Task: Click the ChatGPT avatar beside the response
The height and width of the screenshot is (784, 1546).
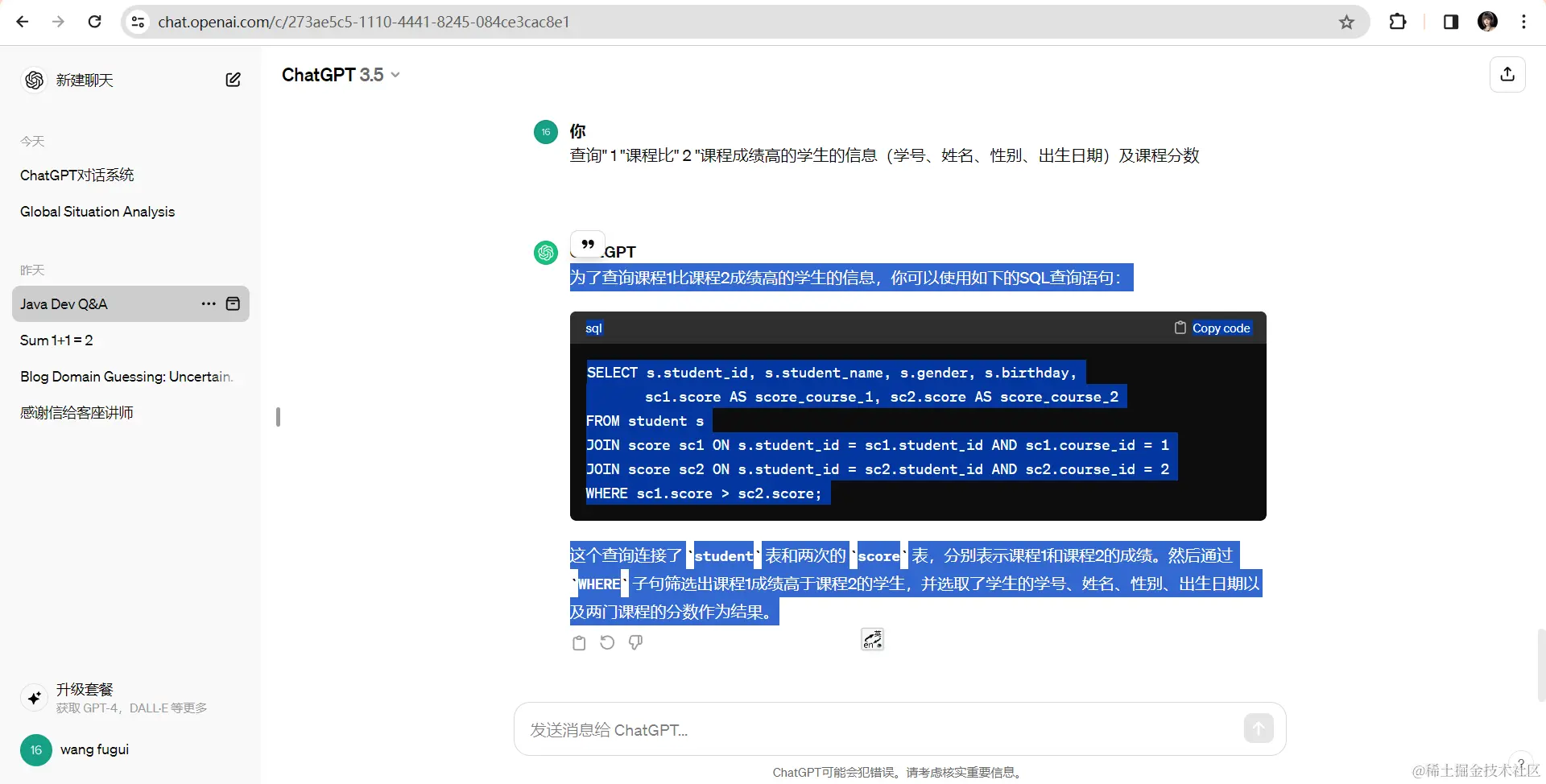Action: click(546, 252)
